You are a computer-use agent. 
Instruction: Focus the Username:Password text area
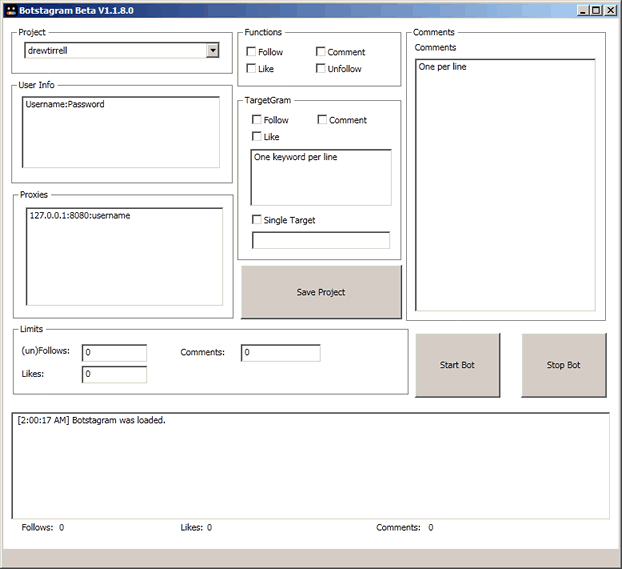121,132
